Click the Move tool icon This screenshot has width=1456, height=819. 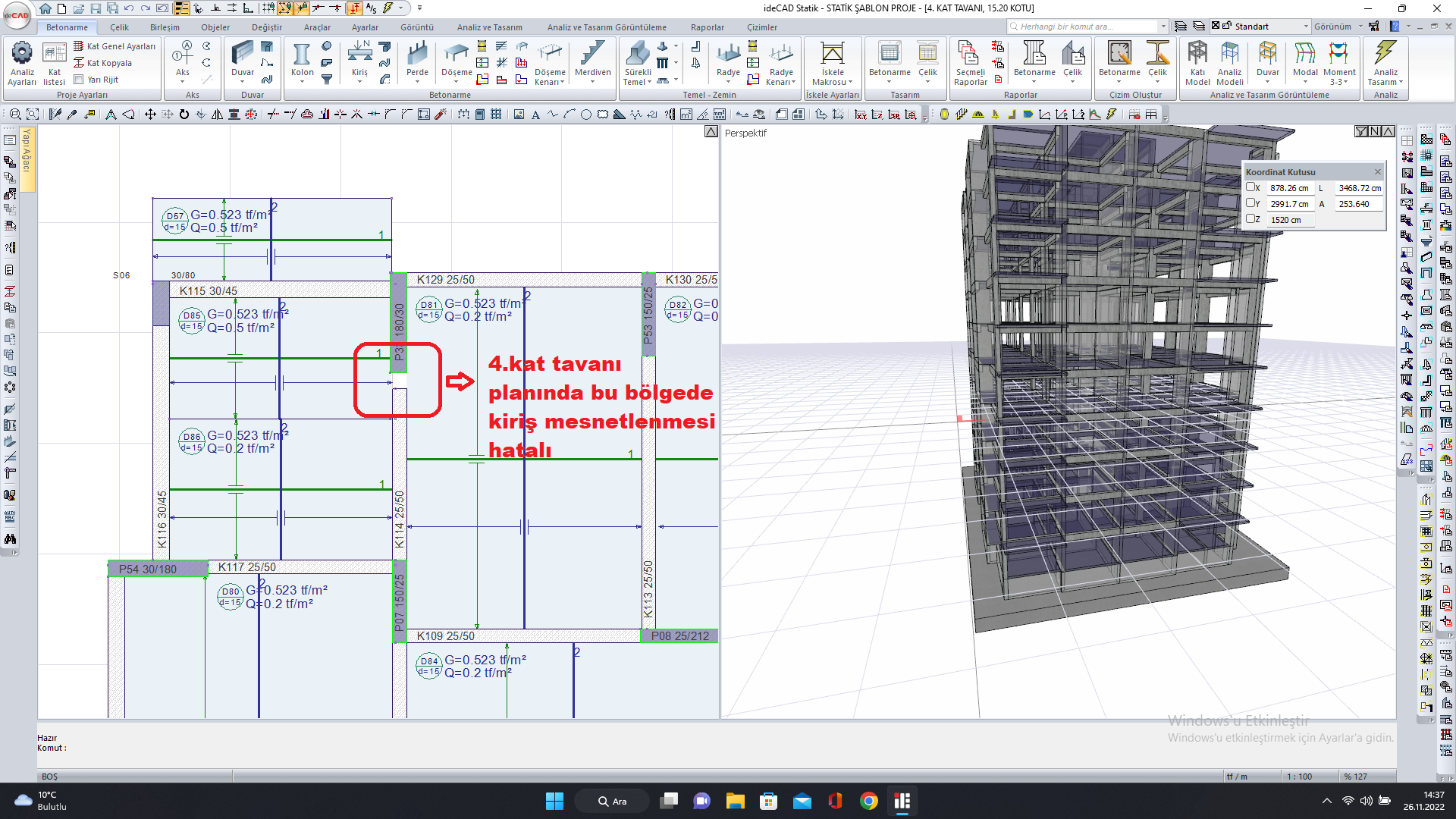click(150, 115)
